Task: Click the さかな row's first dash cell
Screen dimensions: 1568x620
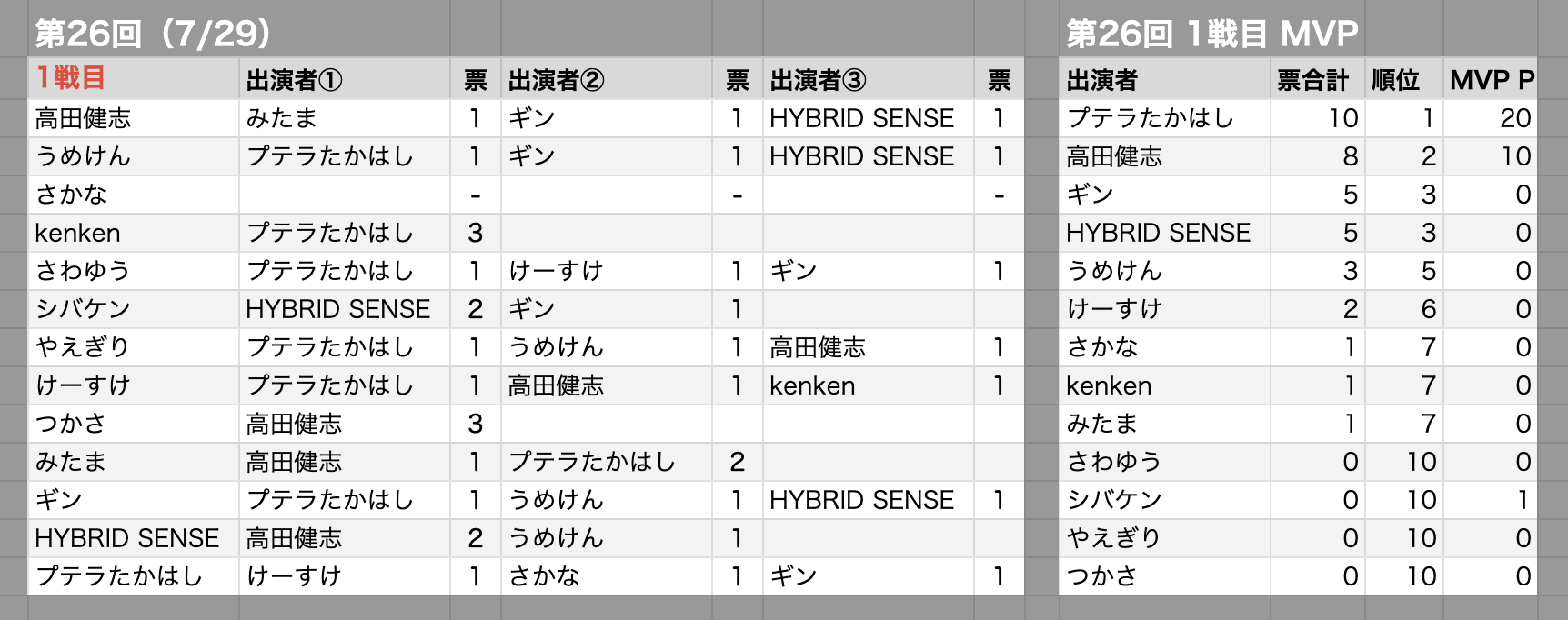Action: coord(475,195)
